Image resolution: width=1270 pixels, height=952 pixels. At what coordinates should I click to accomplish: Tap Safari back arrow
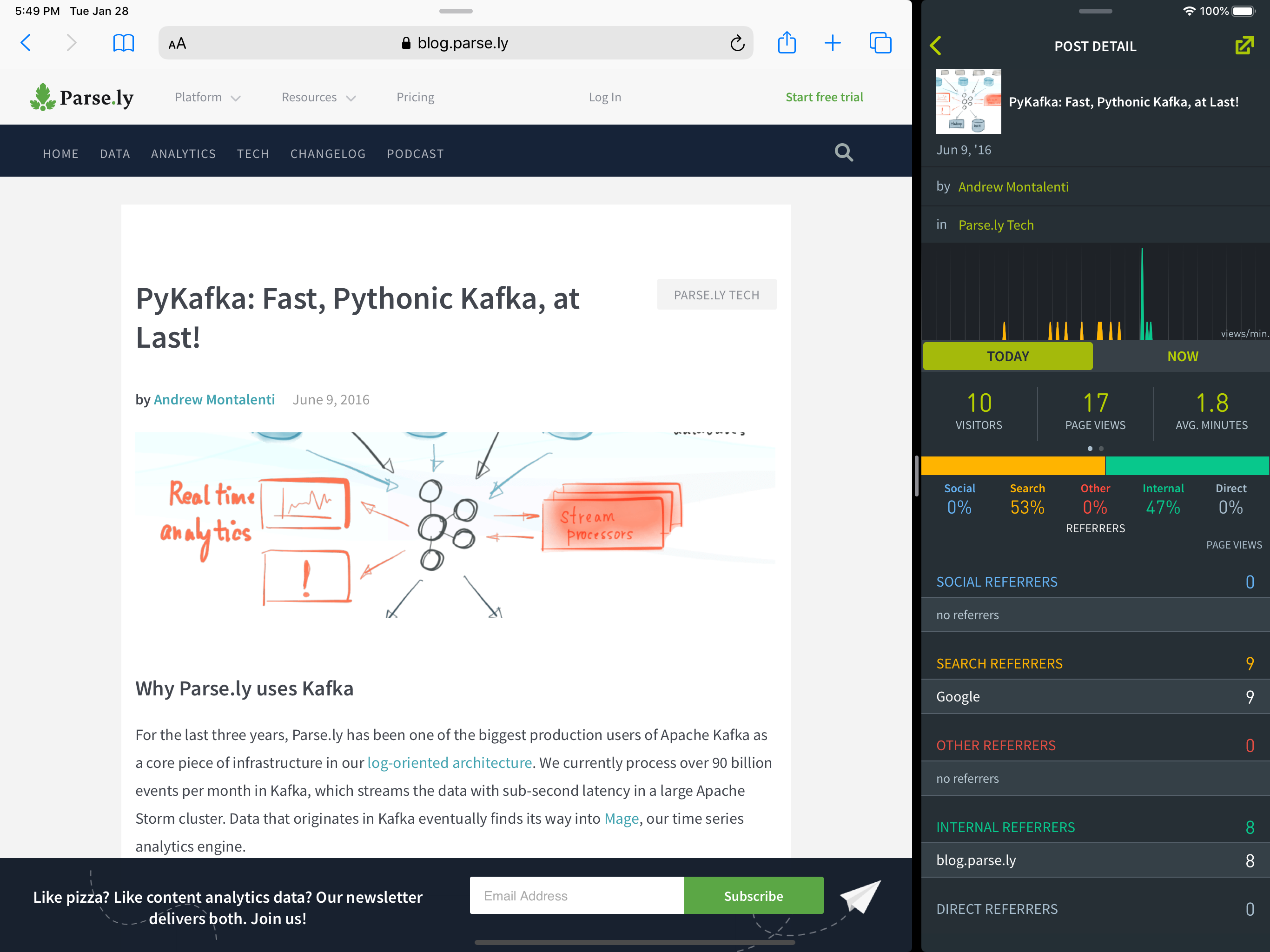26,43
